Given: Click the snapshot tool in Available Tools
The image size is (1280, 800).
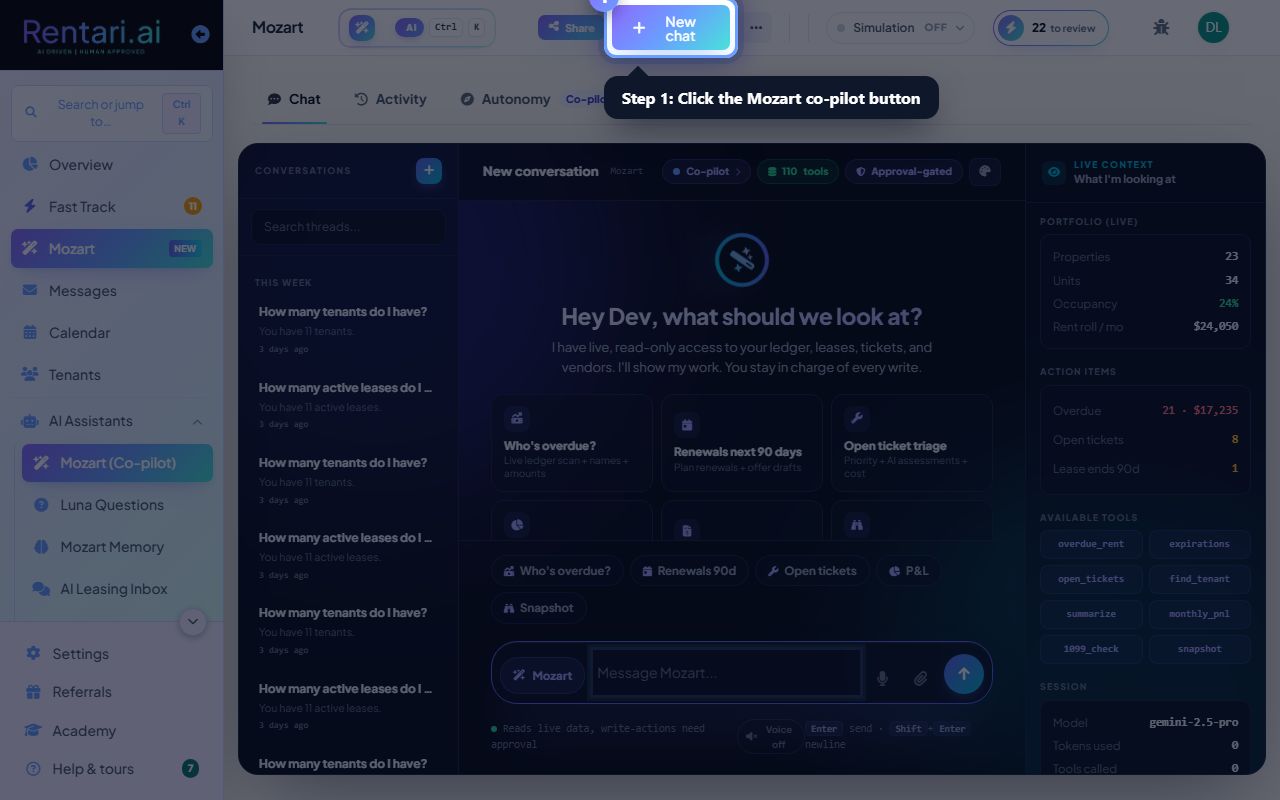Looking at the screenshot, I should pyautogui.click(x=1199, y=649).
